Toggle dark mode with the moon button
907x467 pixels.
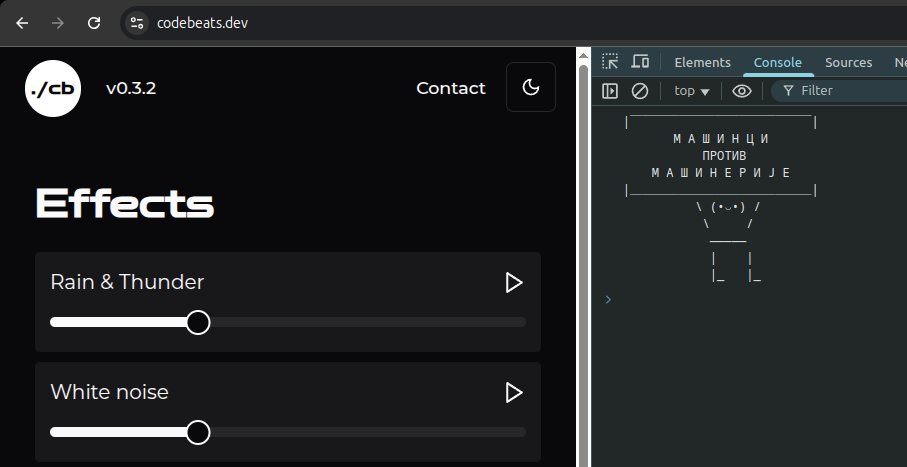[x=531, y=87]
